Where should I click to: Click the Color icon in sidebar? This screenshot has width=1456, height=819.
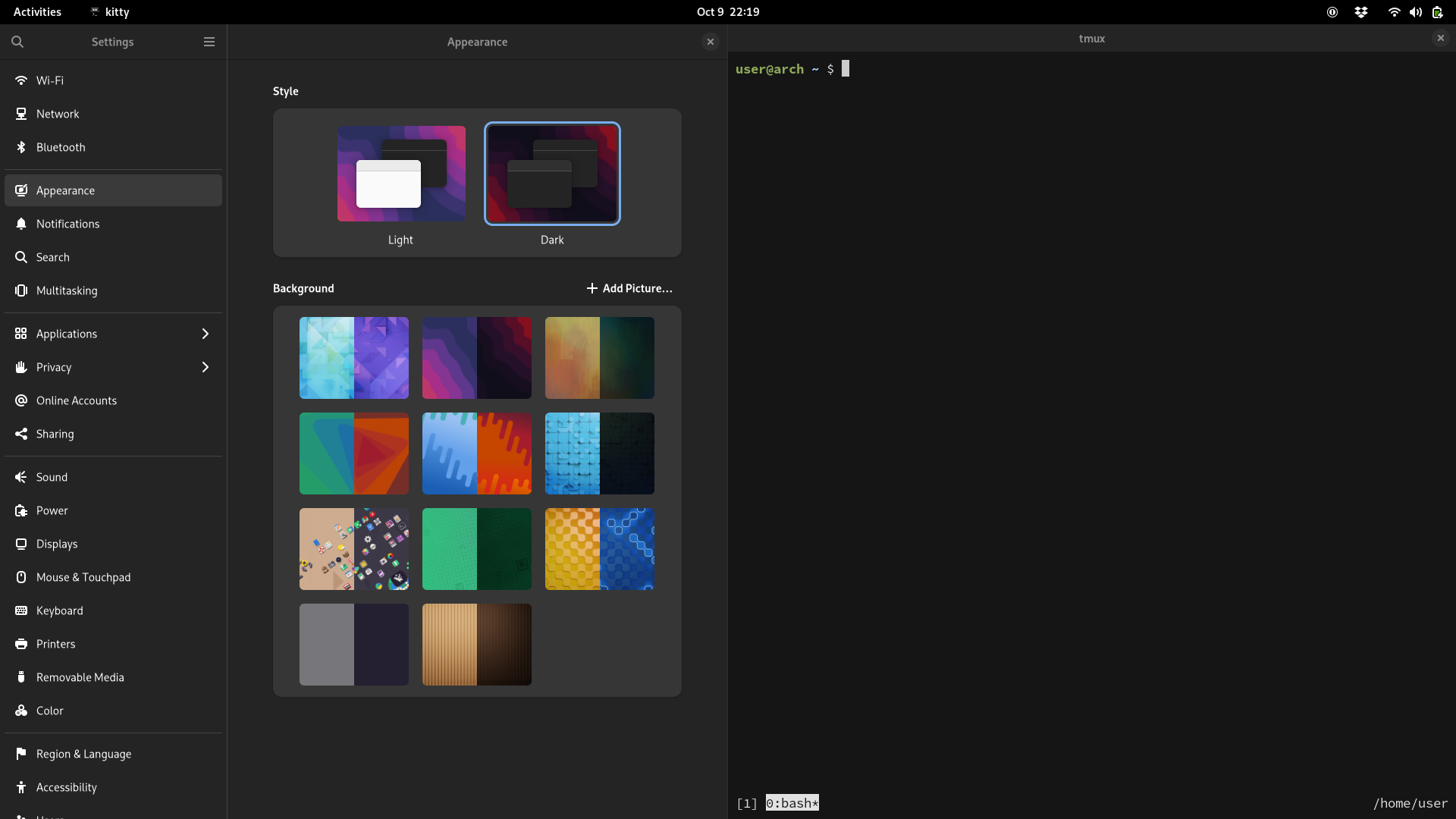click(x=21, y=711)
